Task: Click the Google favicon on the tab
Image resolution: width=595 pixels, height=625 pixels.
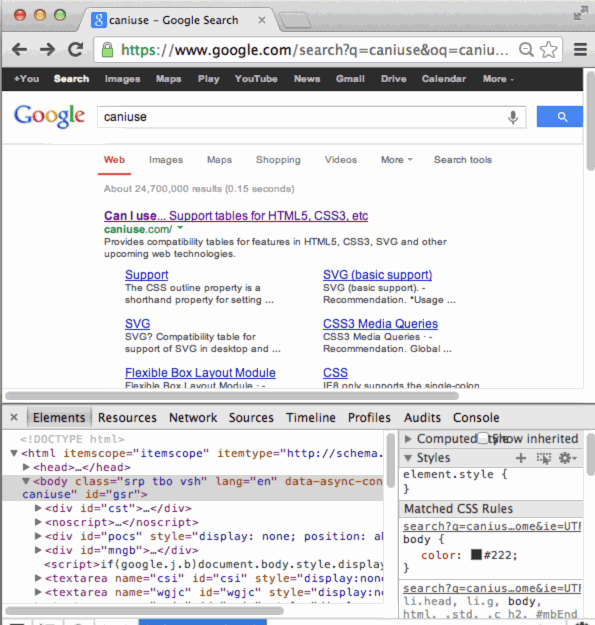Action: tap(99, 20)
